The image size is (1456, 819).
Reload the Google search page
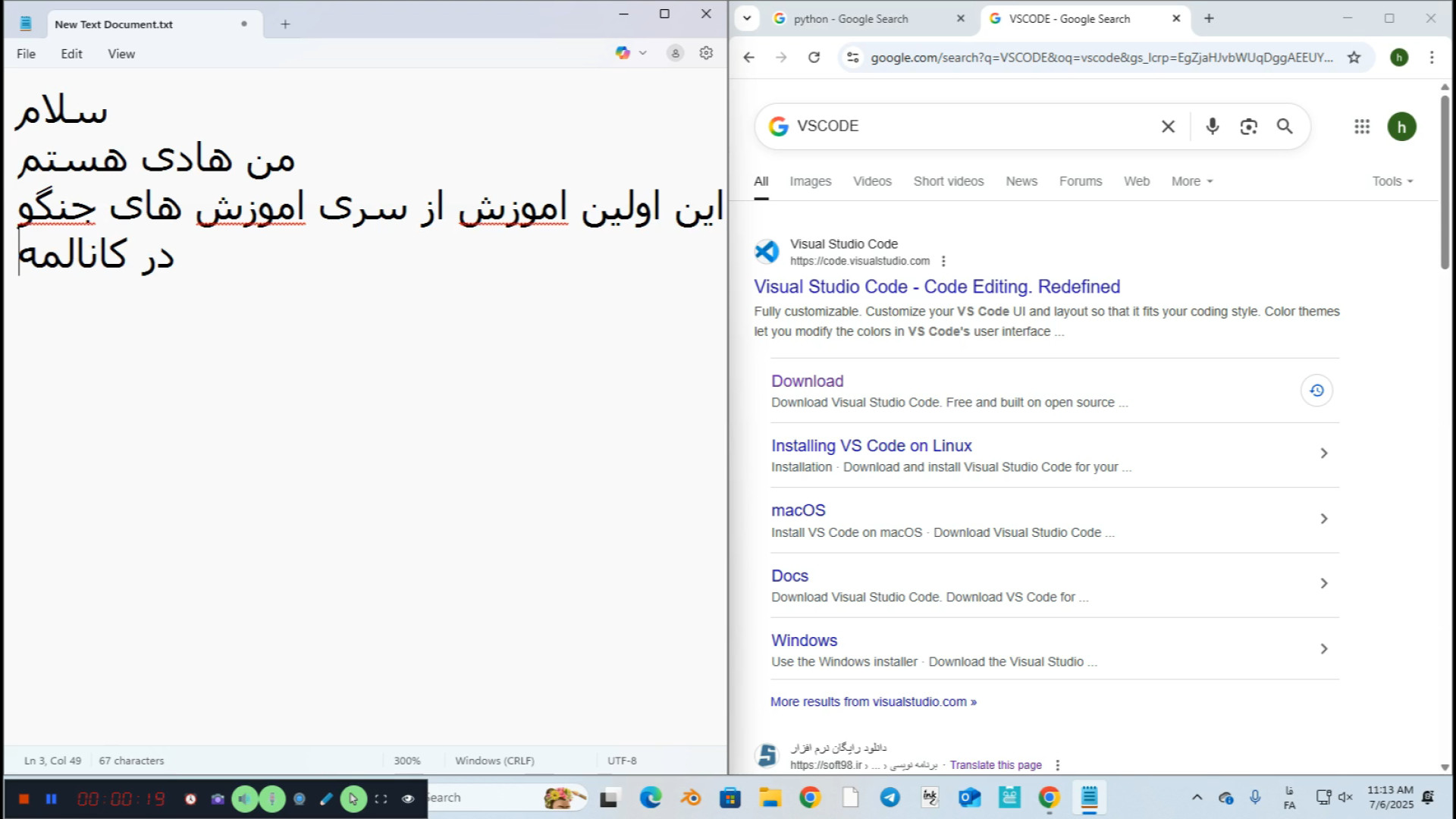[x=814, y=58]
